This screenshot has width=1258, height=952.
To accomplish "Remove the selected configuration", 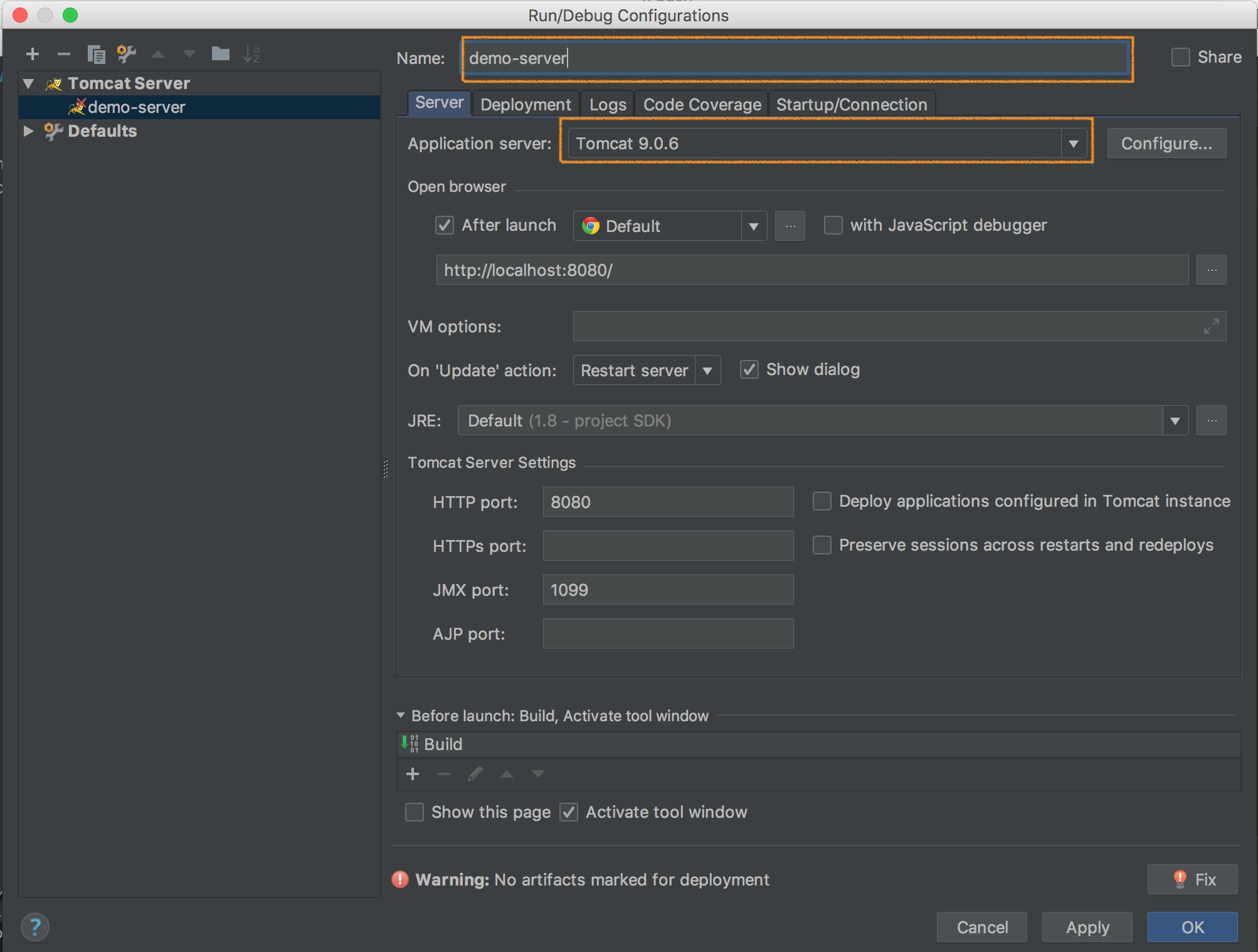I will click(63, 54).
